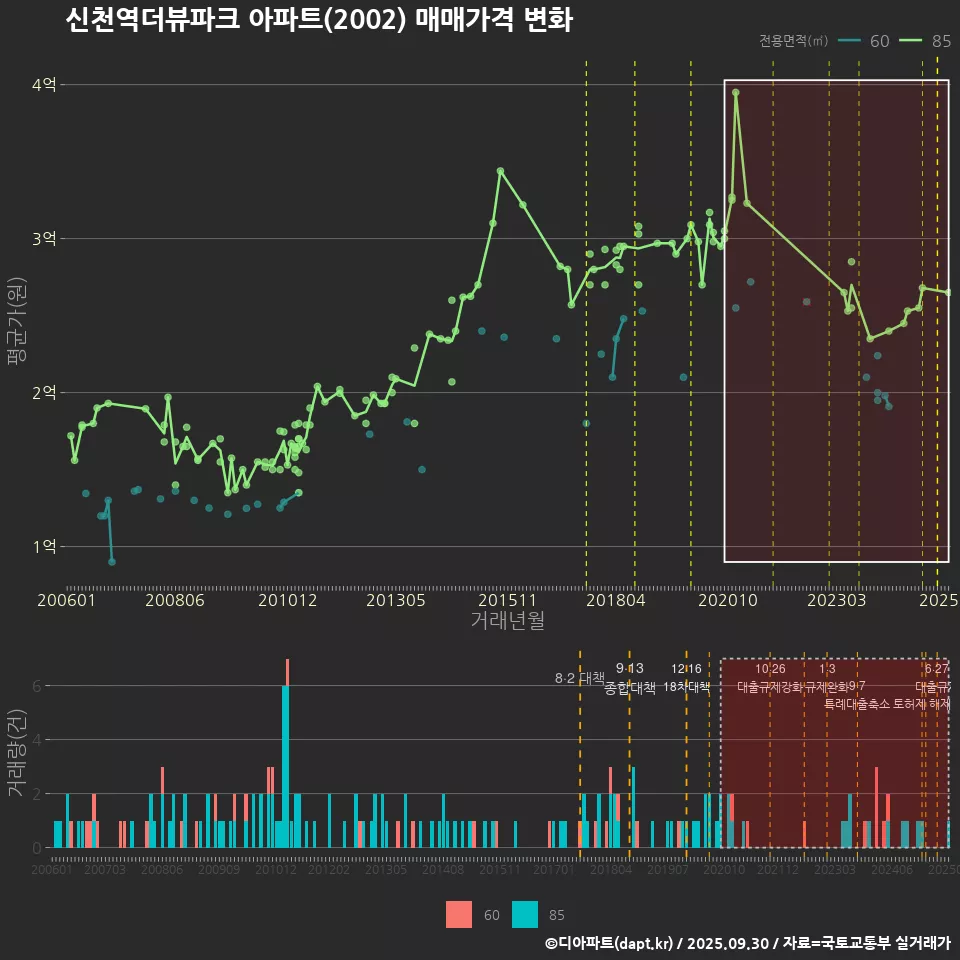
Task: Click the 9·13 종합대책 annotation label
Action: (x=630, y=678)
